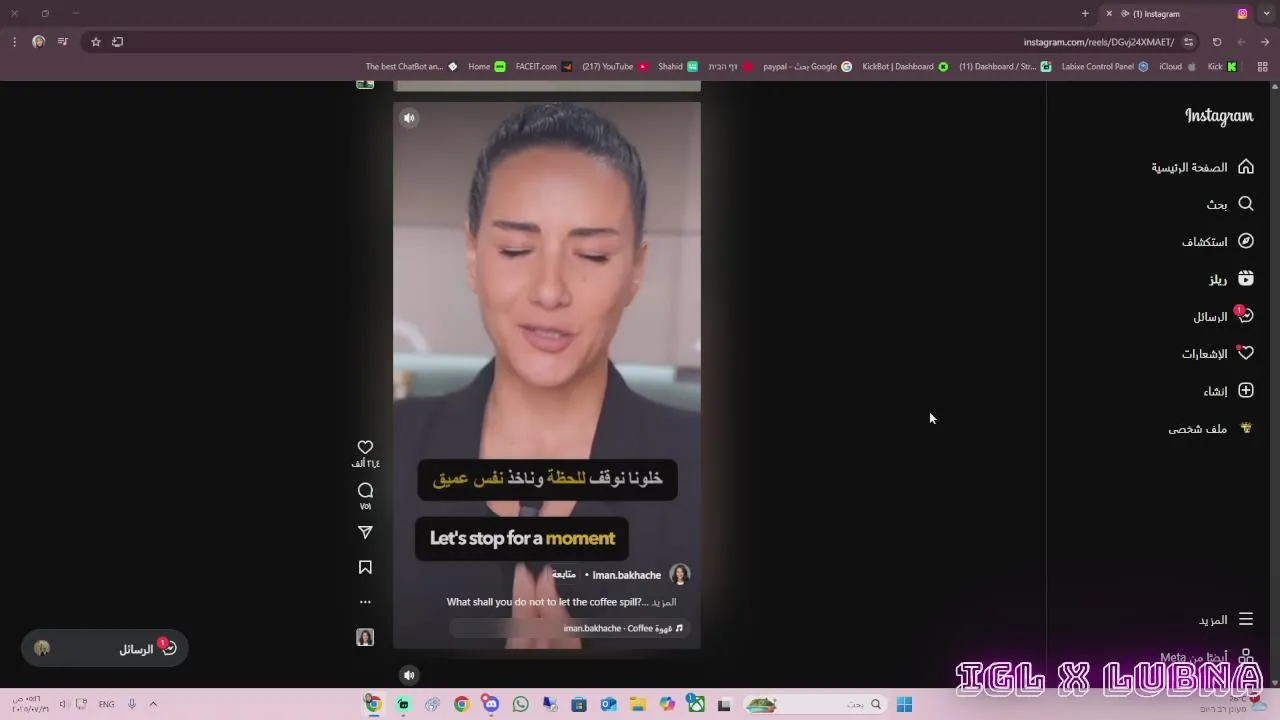The width and height of the screenshot is (1280, 720).
Task: Open File Explorer from the taskbar
Action: [637, 704]
